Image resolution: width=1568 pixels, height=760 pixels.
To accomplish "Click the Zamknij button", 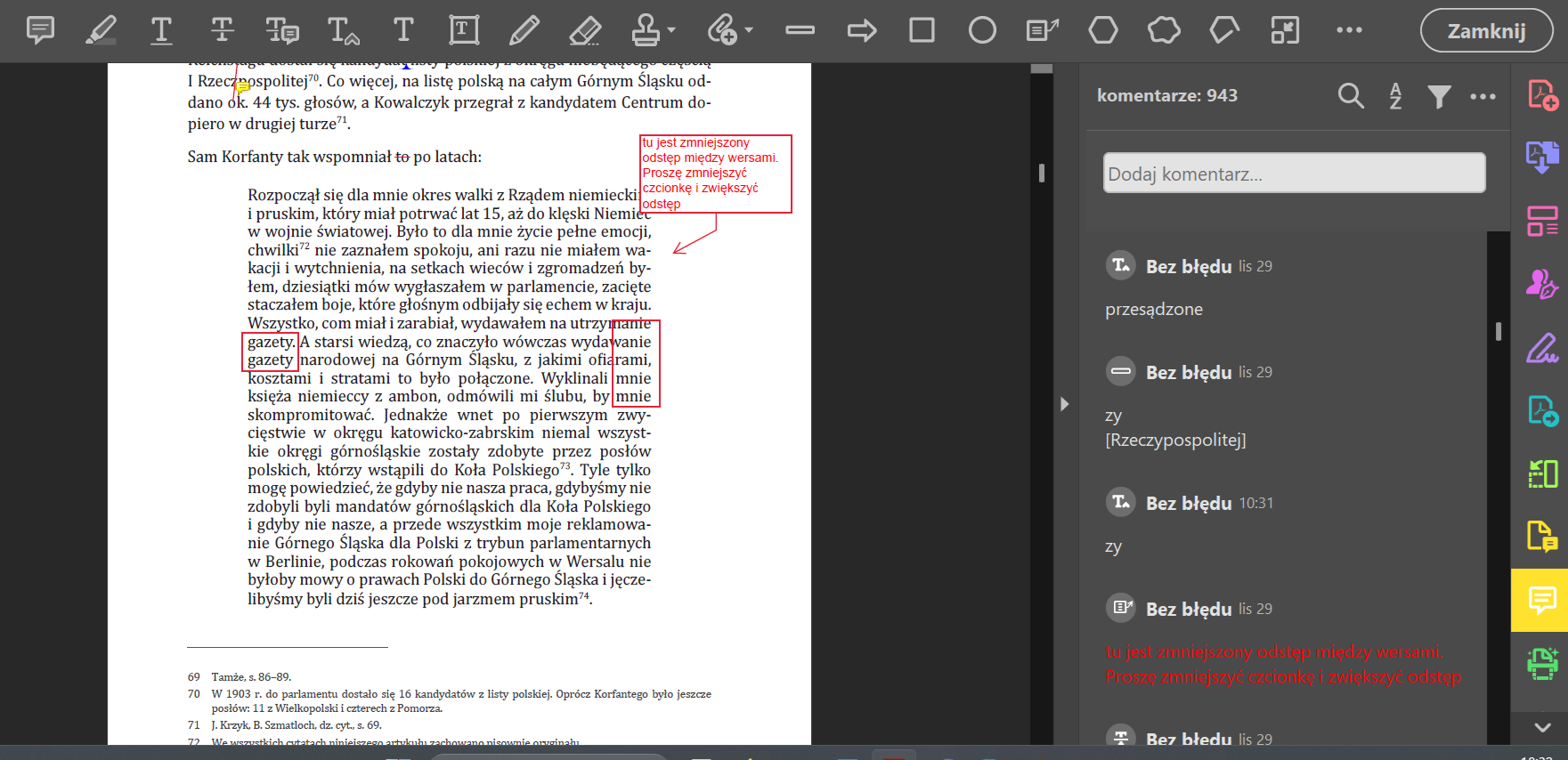I will pyautogui.click(x=1486, y=31).
